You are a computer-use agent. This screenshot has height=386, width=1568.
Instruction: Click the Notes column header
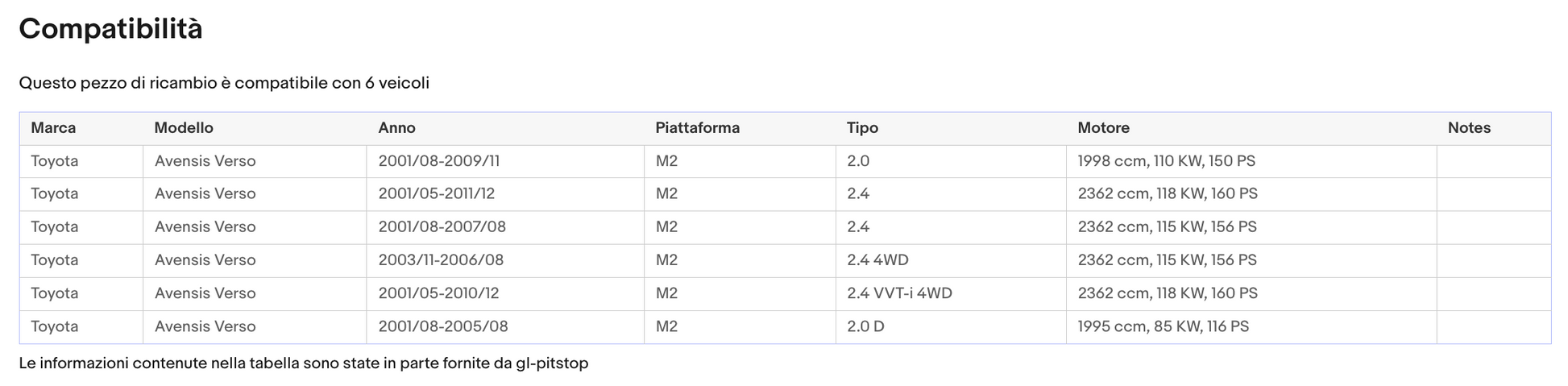[x=1469, y=128]
